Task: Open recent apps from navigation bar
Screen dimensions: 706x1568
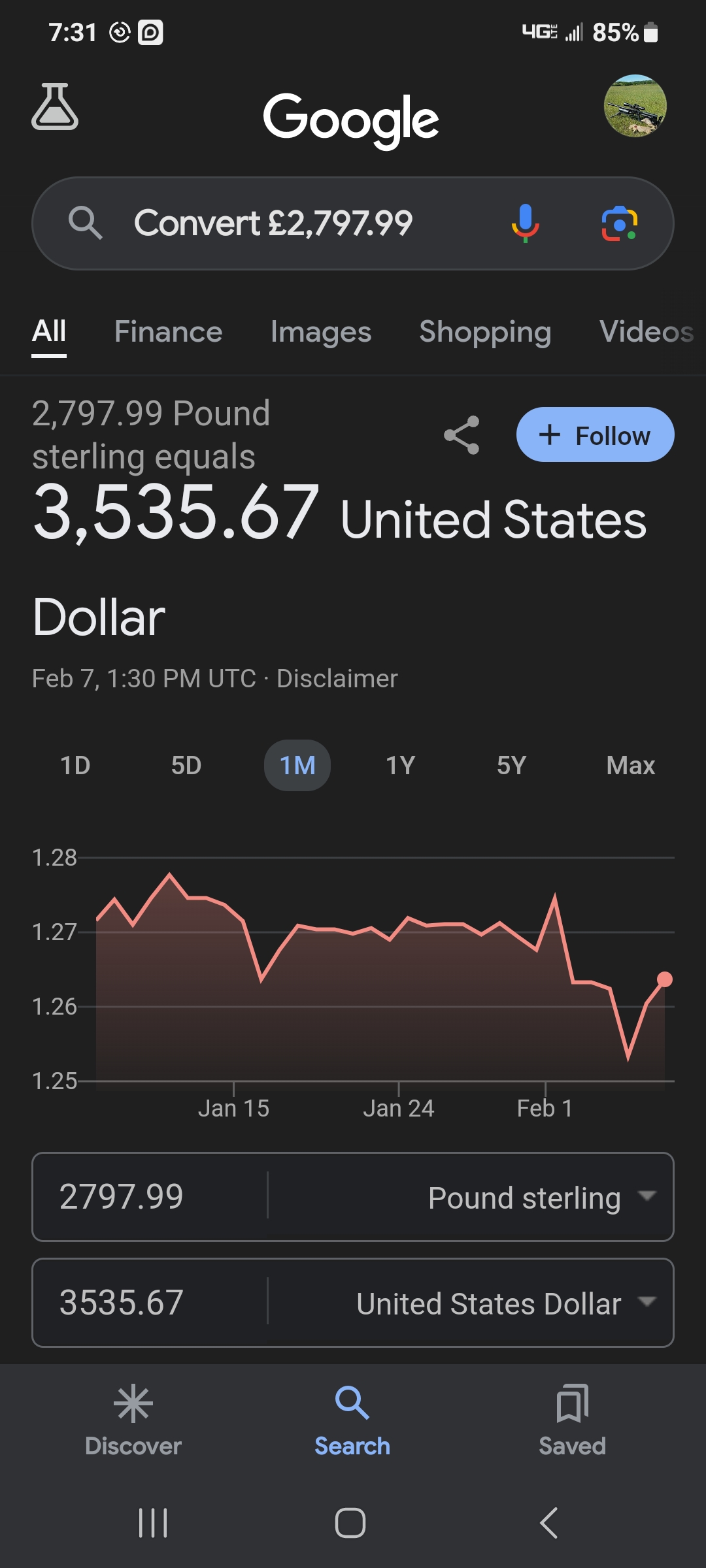Action: click(154, 1523)
